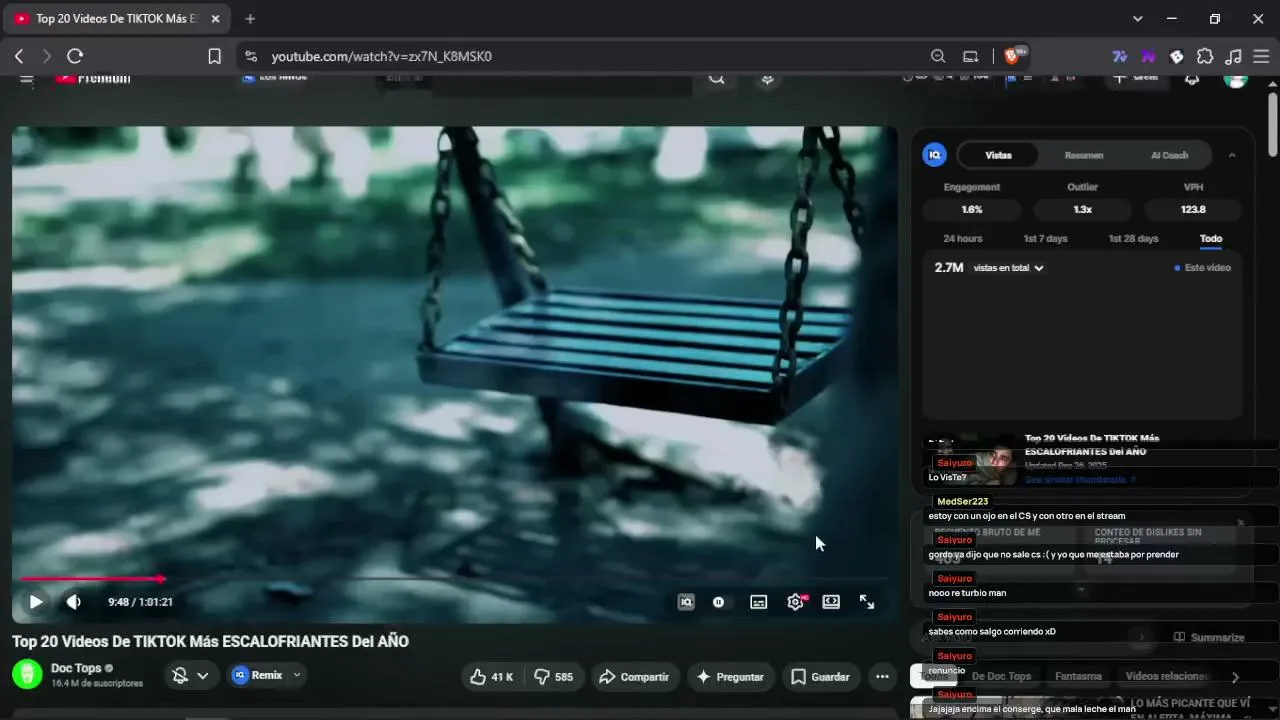
Task: Select the 1st 28 days range
Action: [x=1133, y=239]
